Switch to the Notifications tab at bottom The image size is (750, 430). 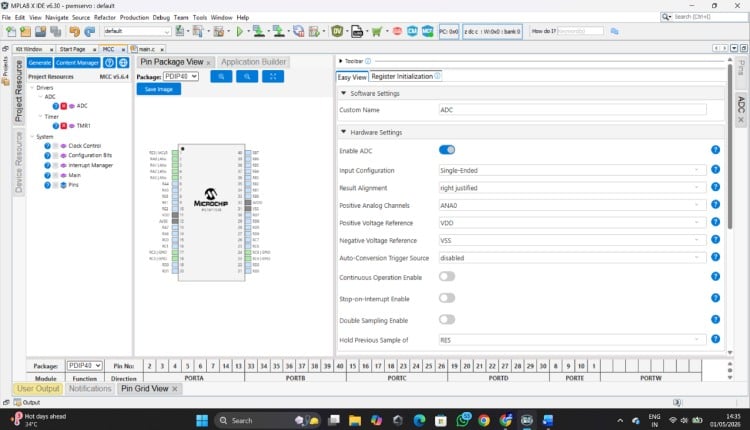[90, 389]
